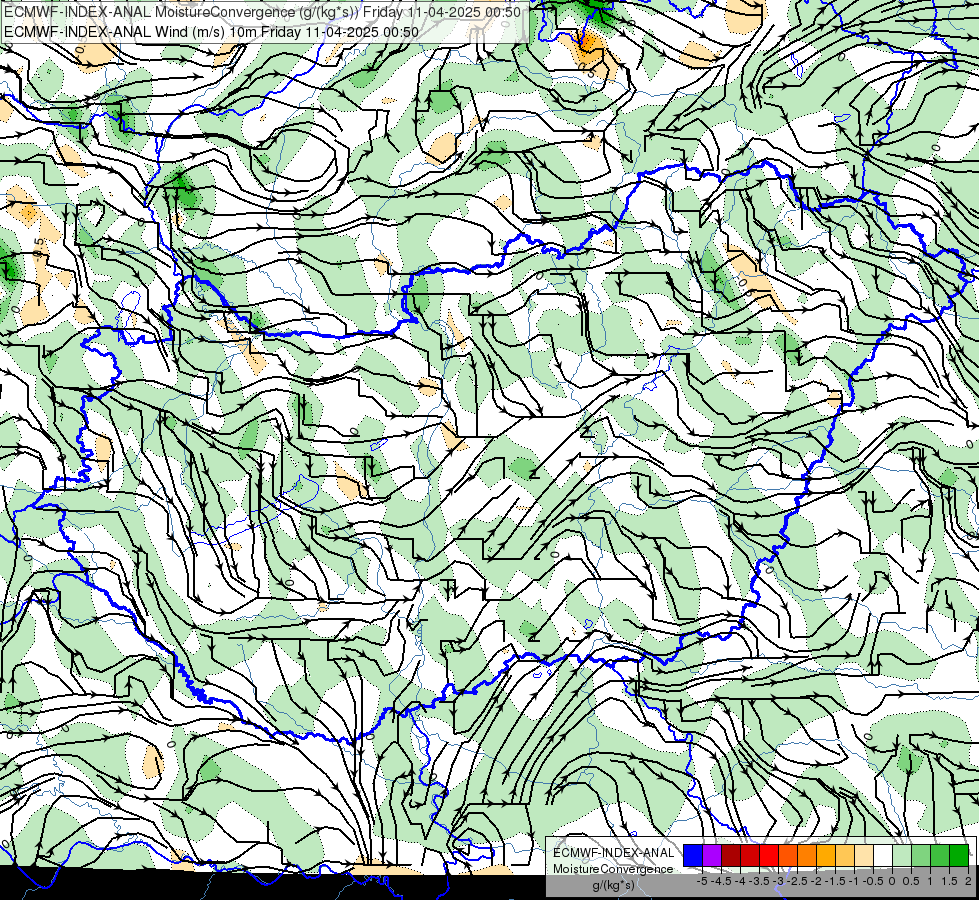979x900 pixels.
Task: Click the g/(kg*s) unit label in legend
Action: (x=613, y=885)
